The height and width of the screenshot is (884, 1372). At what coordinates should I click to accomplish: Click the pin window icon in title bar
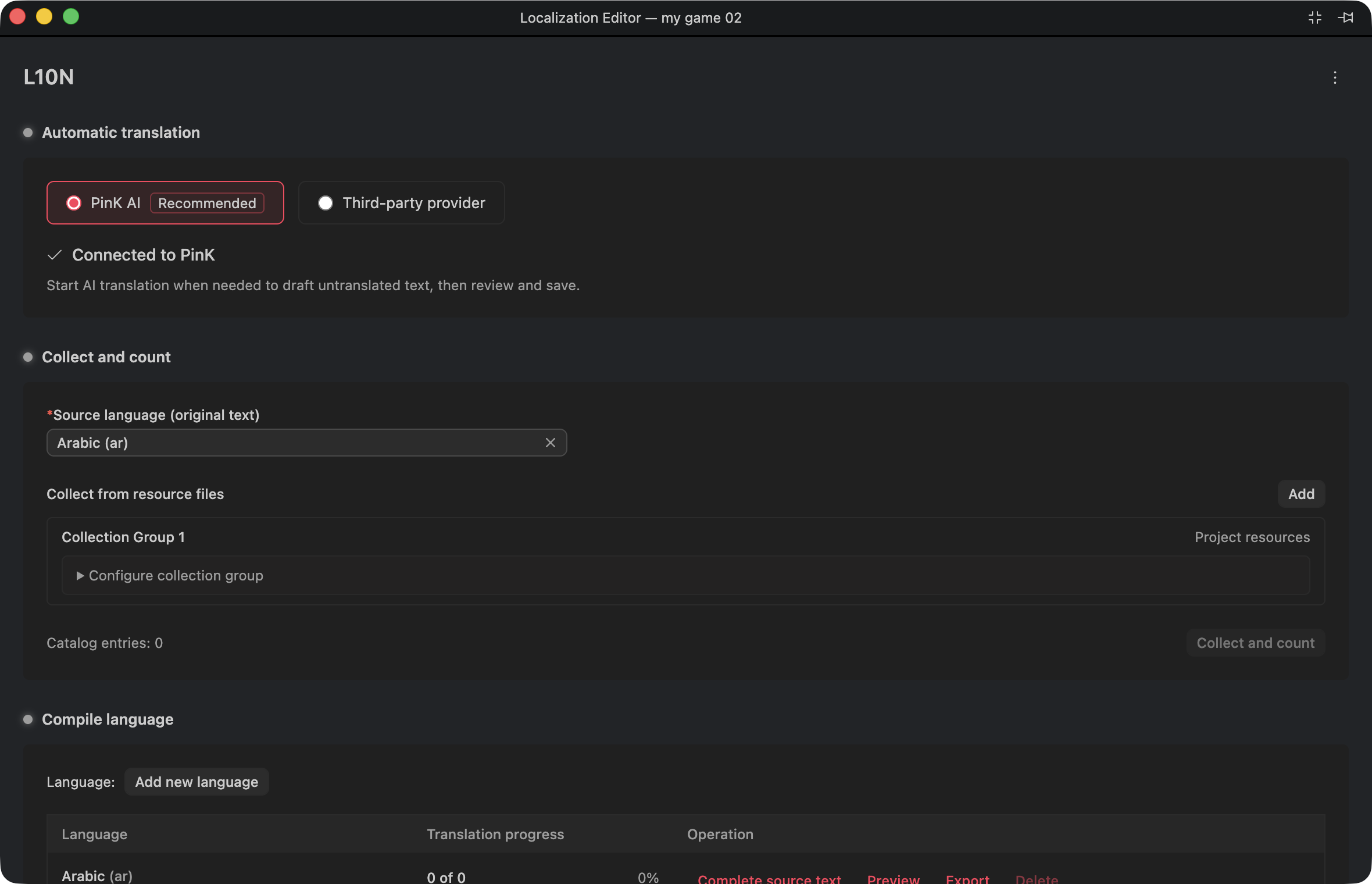[1346, 17]
